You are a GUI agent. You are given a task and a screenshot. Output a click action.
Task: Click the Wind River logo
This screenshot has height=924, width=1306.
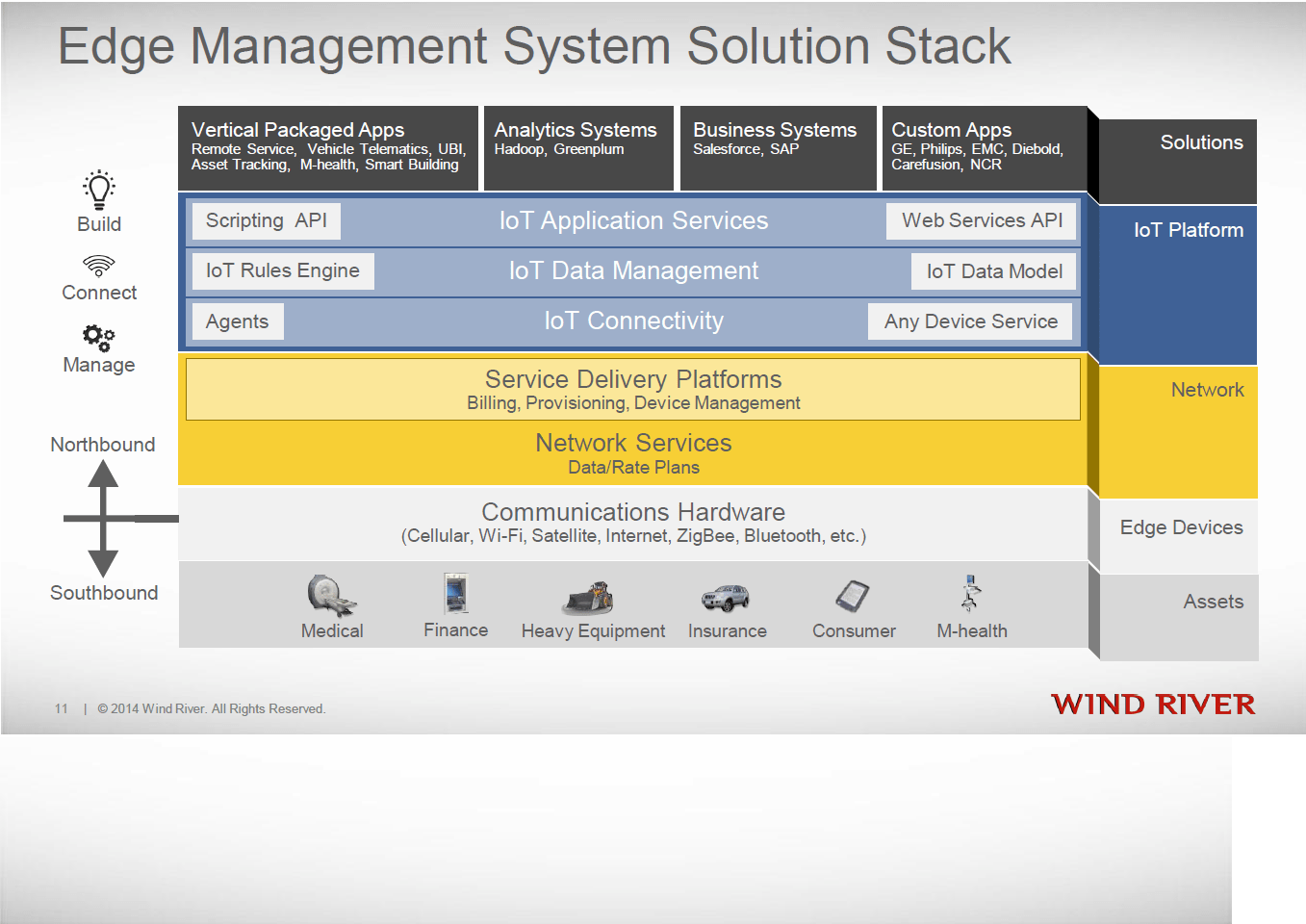1153,705
